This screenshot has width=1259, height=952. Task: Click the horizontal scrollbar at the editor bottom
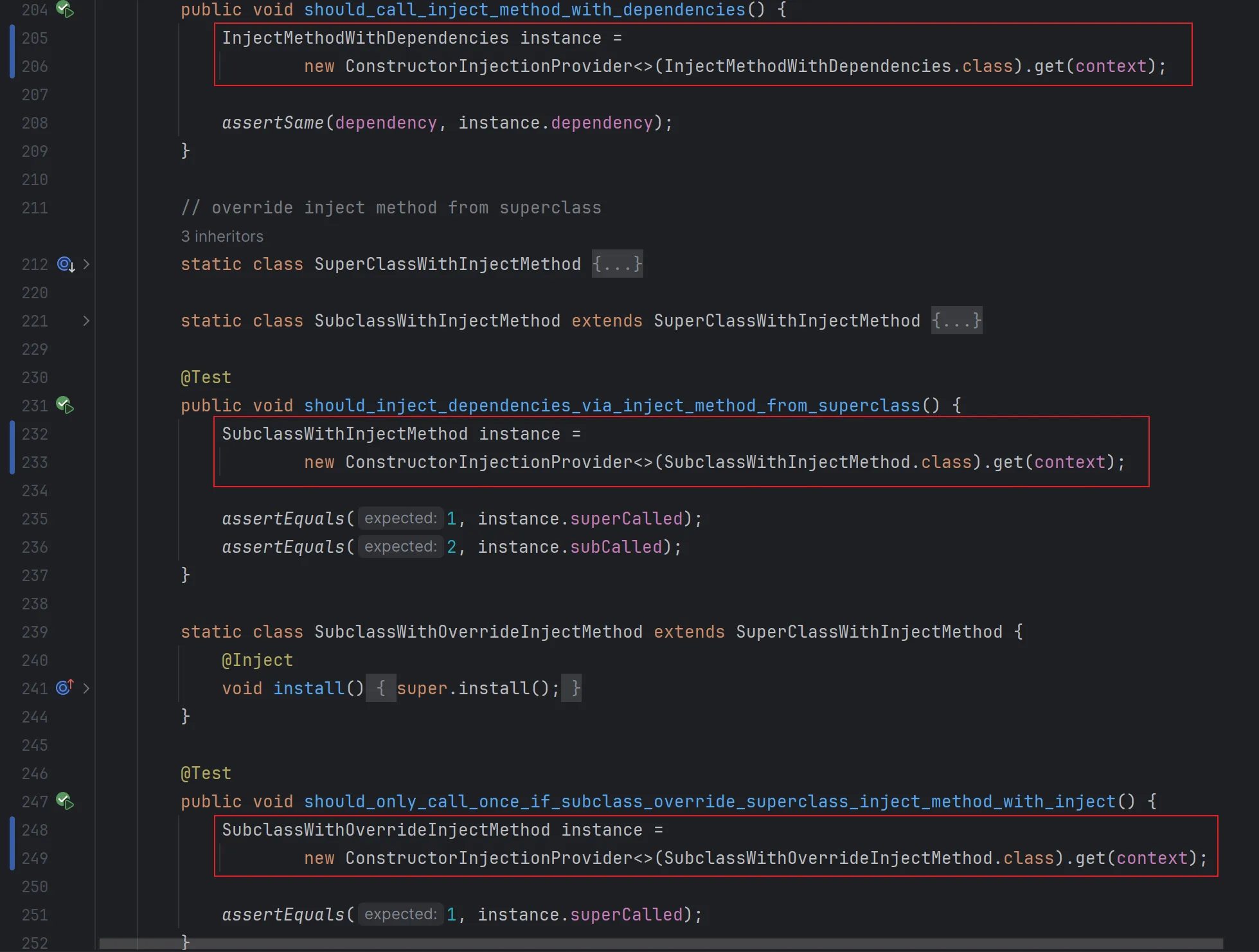pyautogui.click(x=661, y=943)
